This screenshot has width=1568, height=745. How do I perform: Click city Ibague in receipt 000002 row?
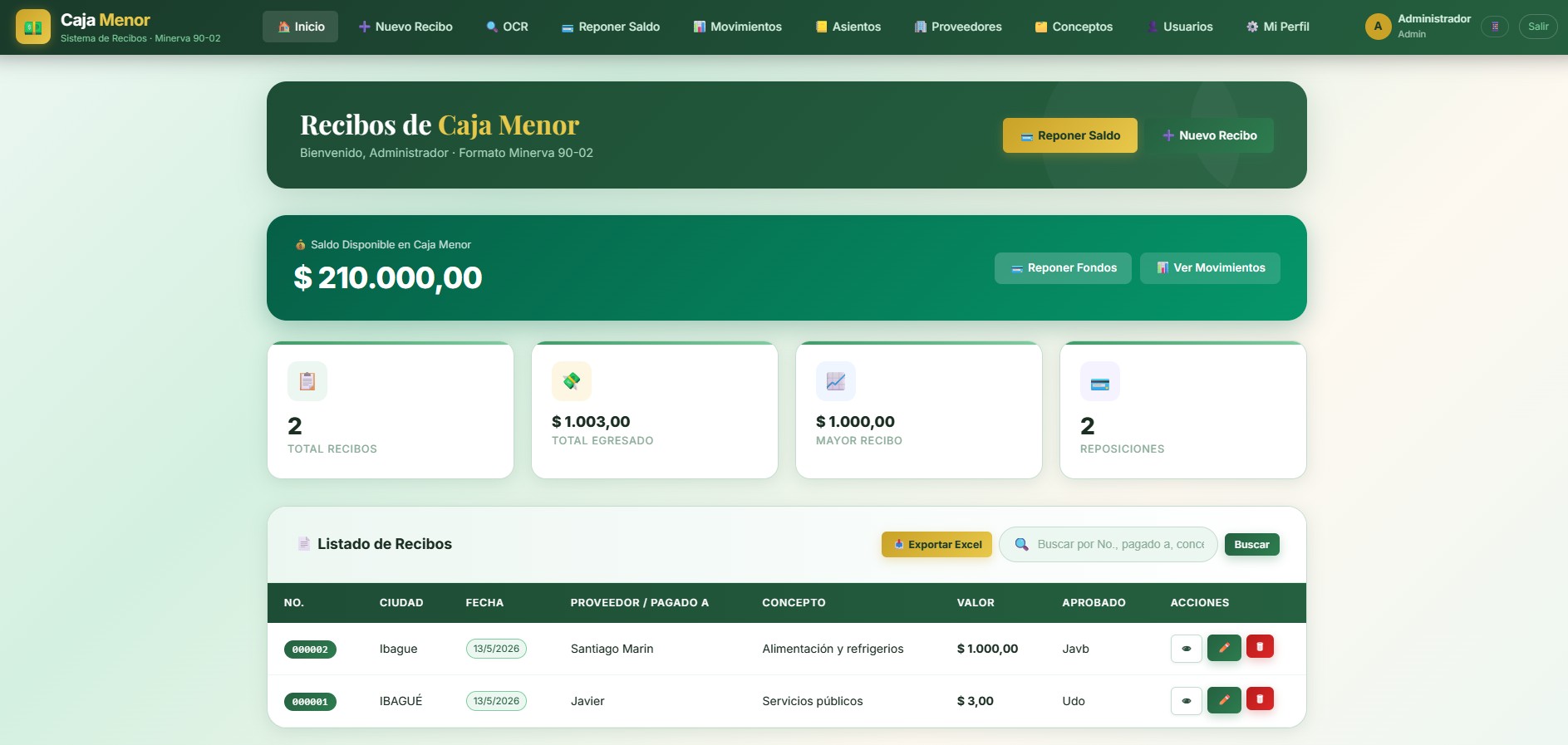pyautogui.click(x=399, y=649)
